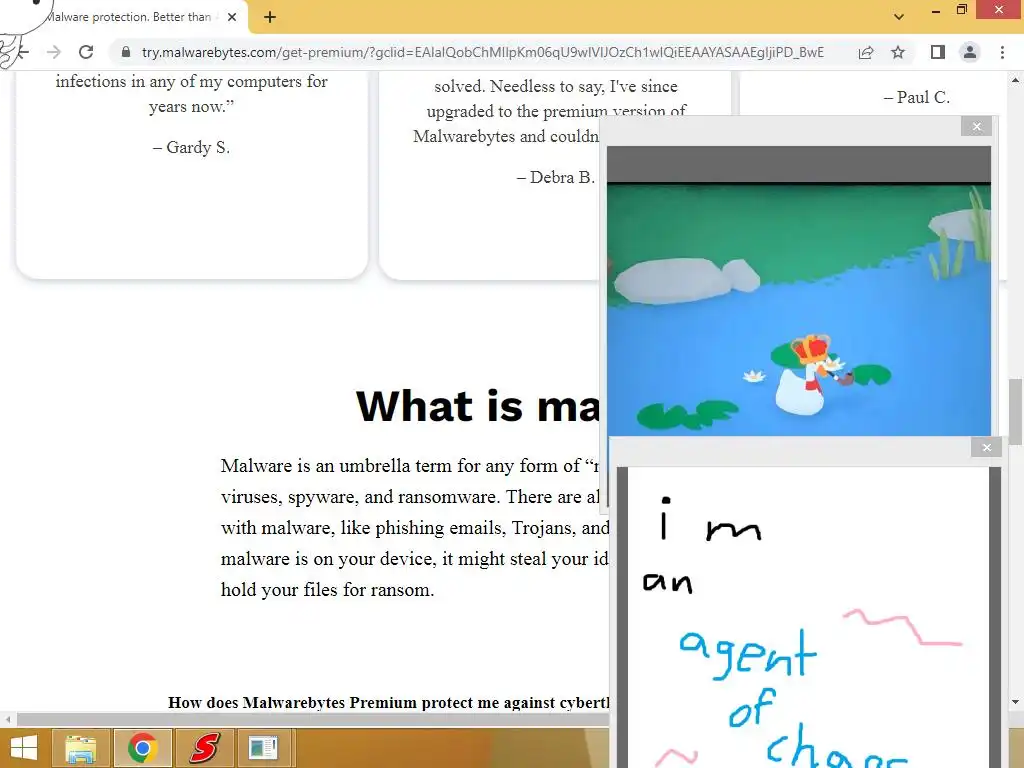Go forward in browser history
The image size is (1024, 768).
tap(54, 52)
